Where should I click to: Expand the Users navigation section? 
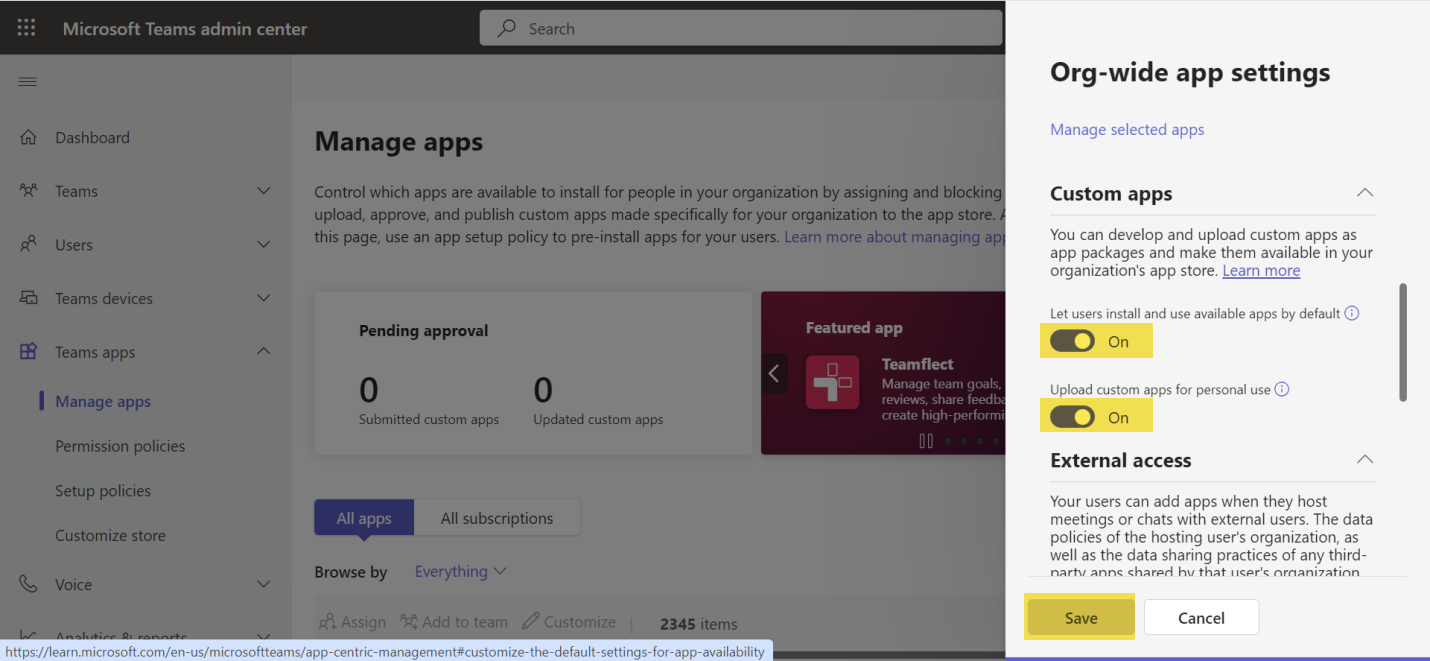[264, 244]
